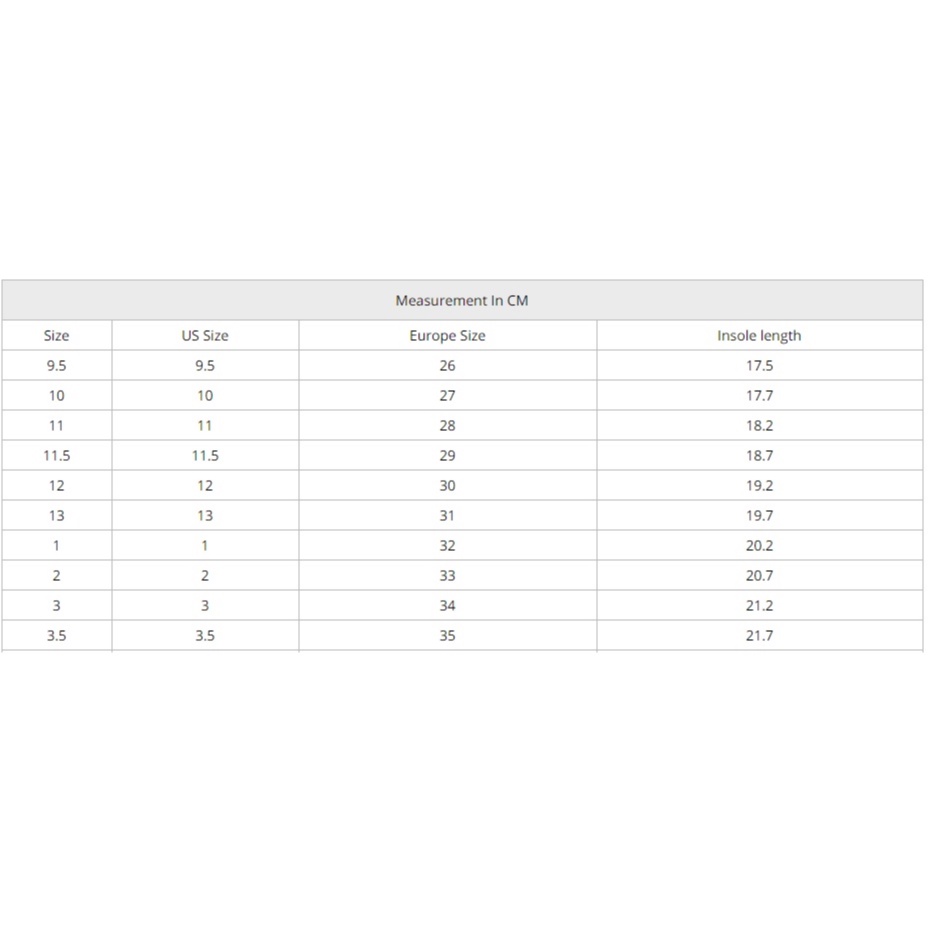Choose Europe Size cell 31
929x929 pixels.
[447, 516]
